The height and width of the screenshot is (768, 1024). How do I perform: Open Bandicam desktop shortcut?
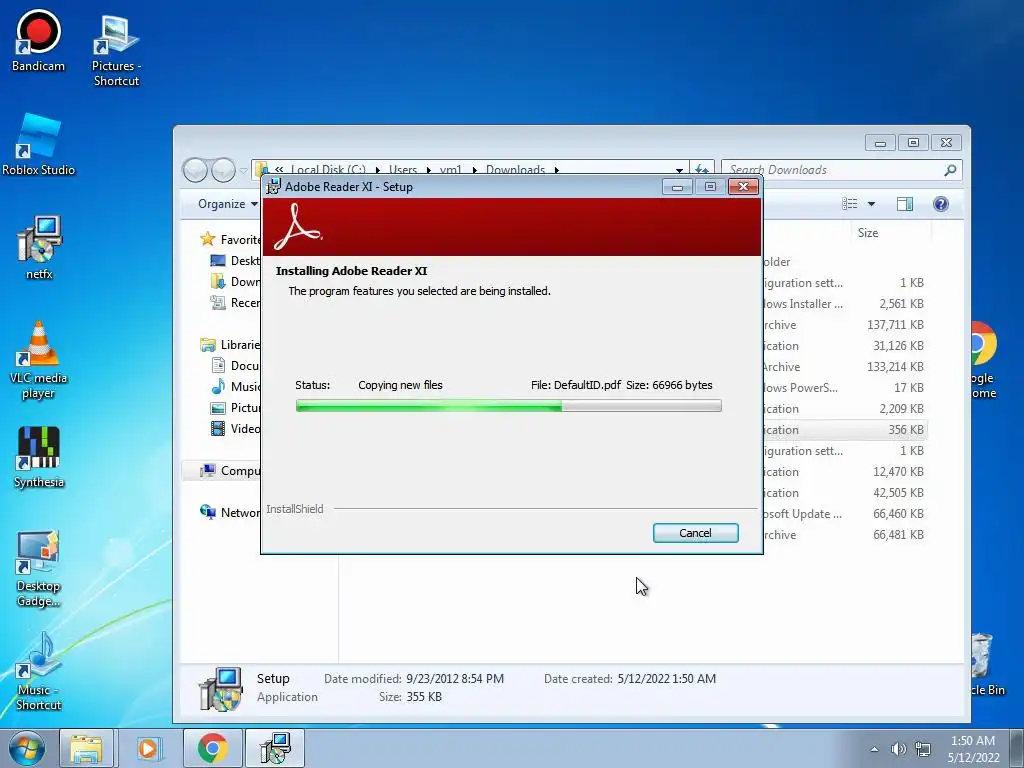point(39,40)
